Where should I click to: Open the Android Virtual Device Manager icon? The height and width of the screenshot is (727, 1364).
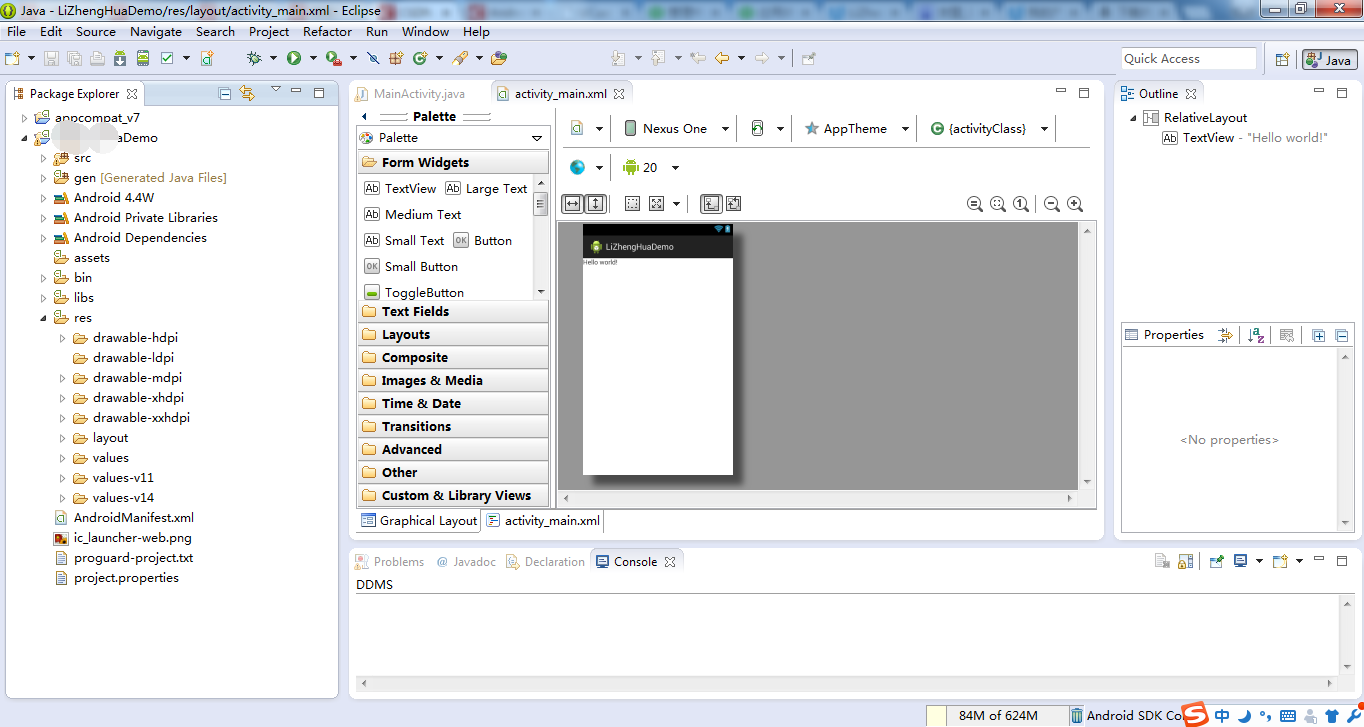pyautogui.click(x=143, y=58)
